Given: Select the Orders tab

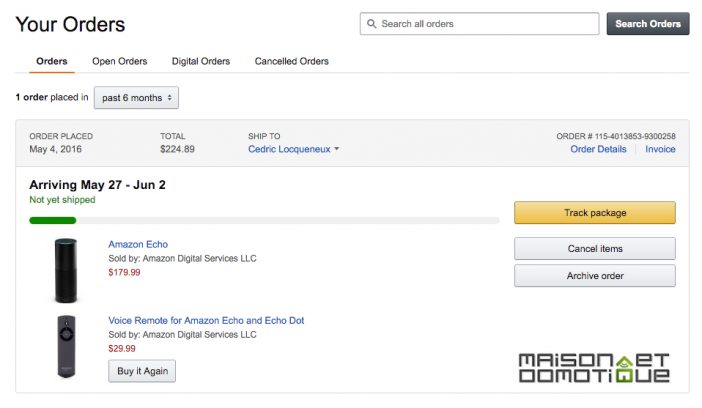Looking at the screenshot, I should 51,61.
